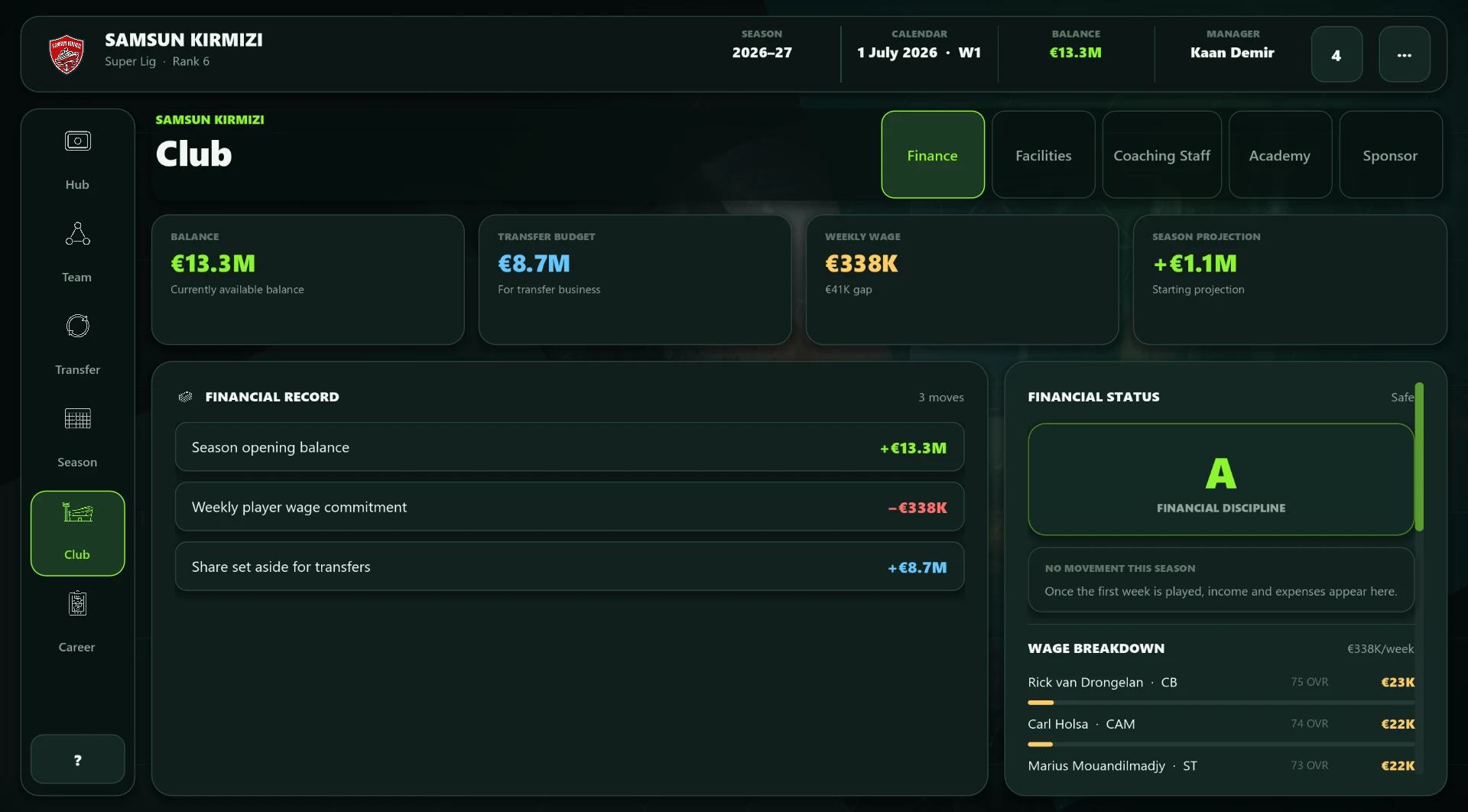Switch to the Coaching Staff tab
This screenshot has width=1468, height=812.
pyautogui.click(x=1162, y=154)
